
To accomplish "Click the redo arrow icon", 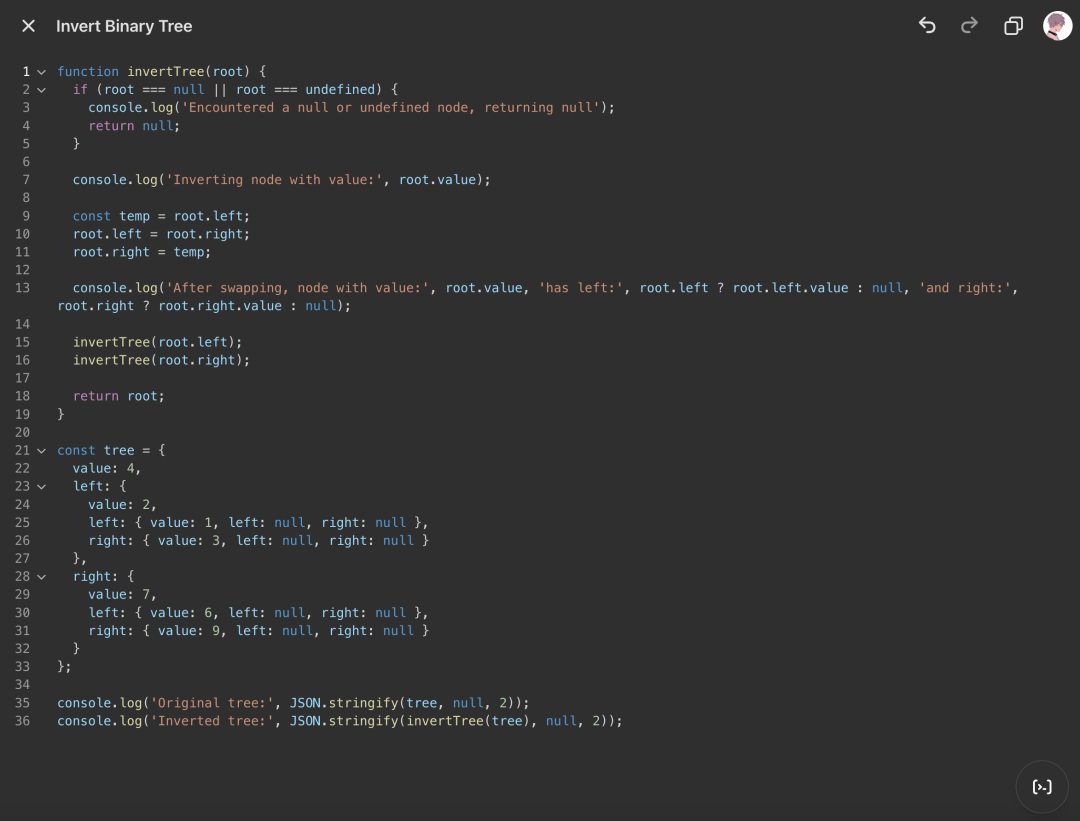I will [969, 26].
